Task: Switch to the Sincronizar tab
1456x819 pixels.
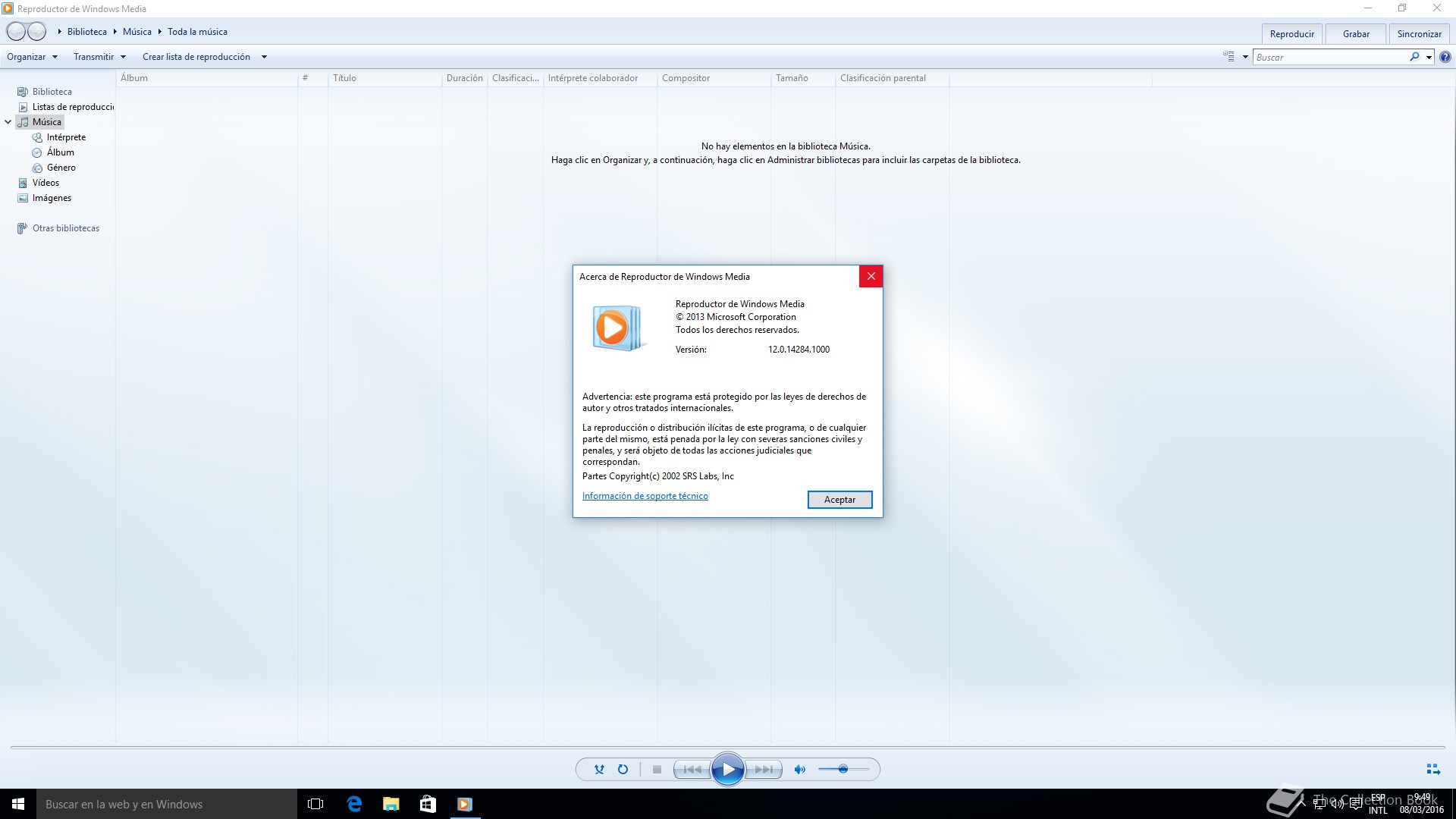Action: coord(1419,34)
